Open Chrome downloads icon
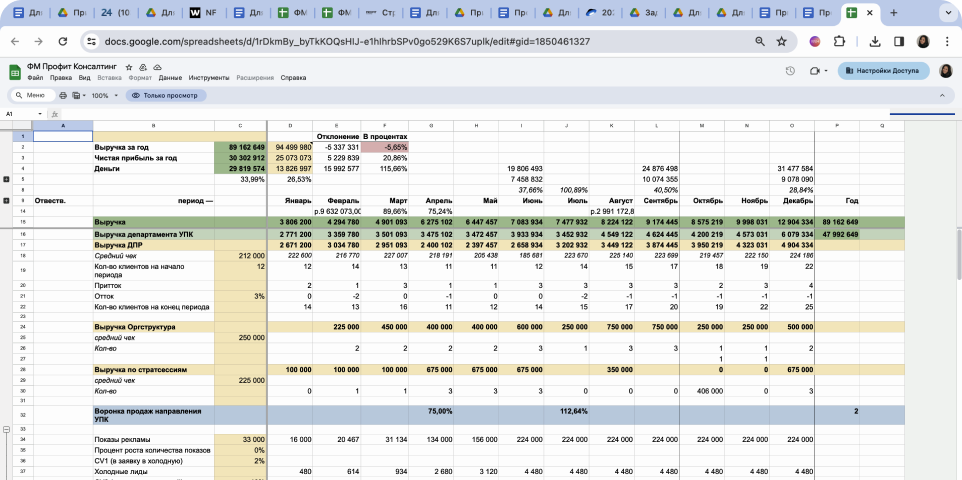This screenshot has height=480, width=962. pyautogui.click(x=874, y=41)
